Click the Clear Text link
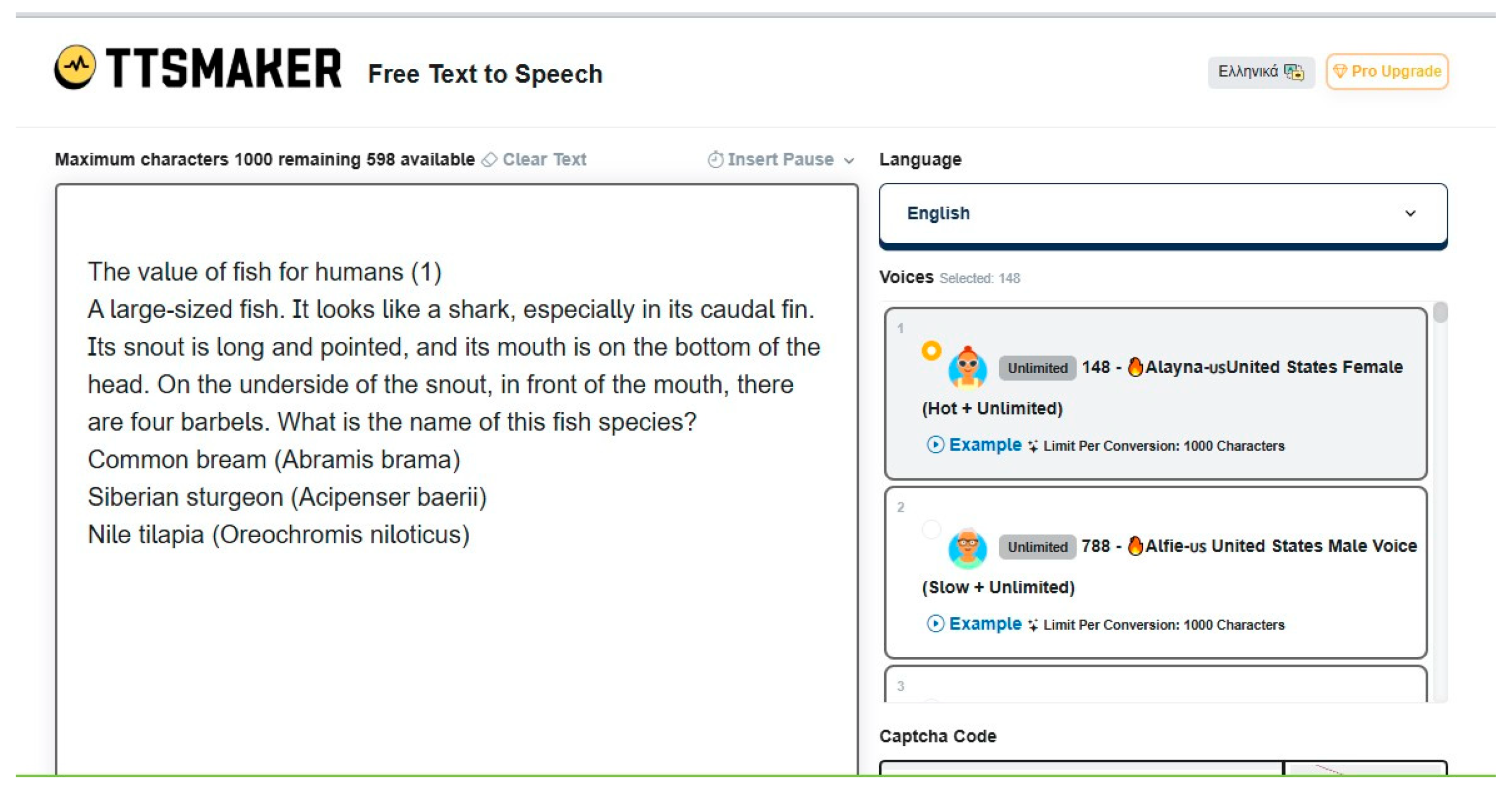The height and width of the screenshot is (793, 1512). 544,159
